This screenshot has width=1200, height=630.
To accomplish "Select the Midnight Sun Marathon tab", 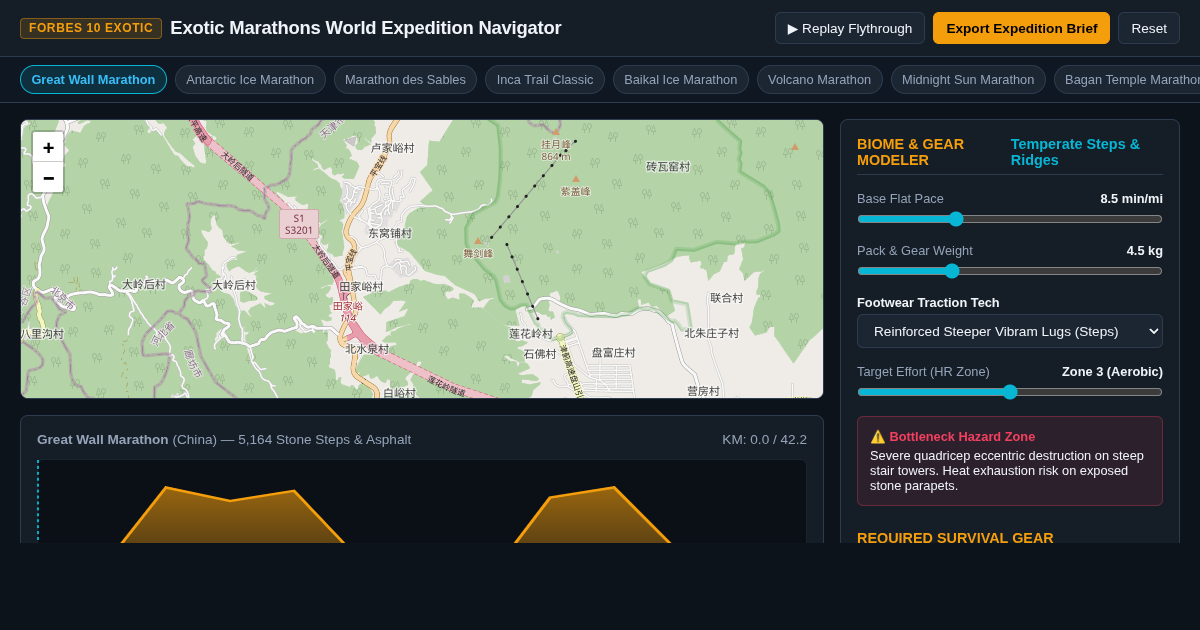I will pos(968,80).
